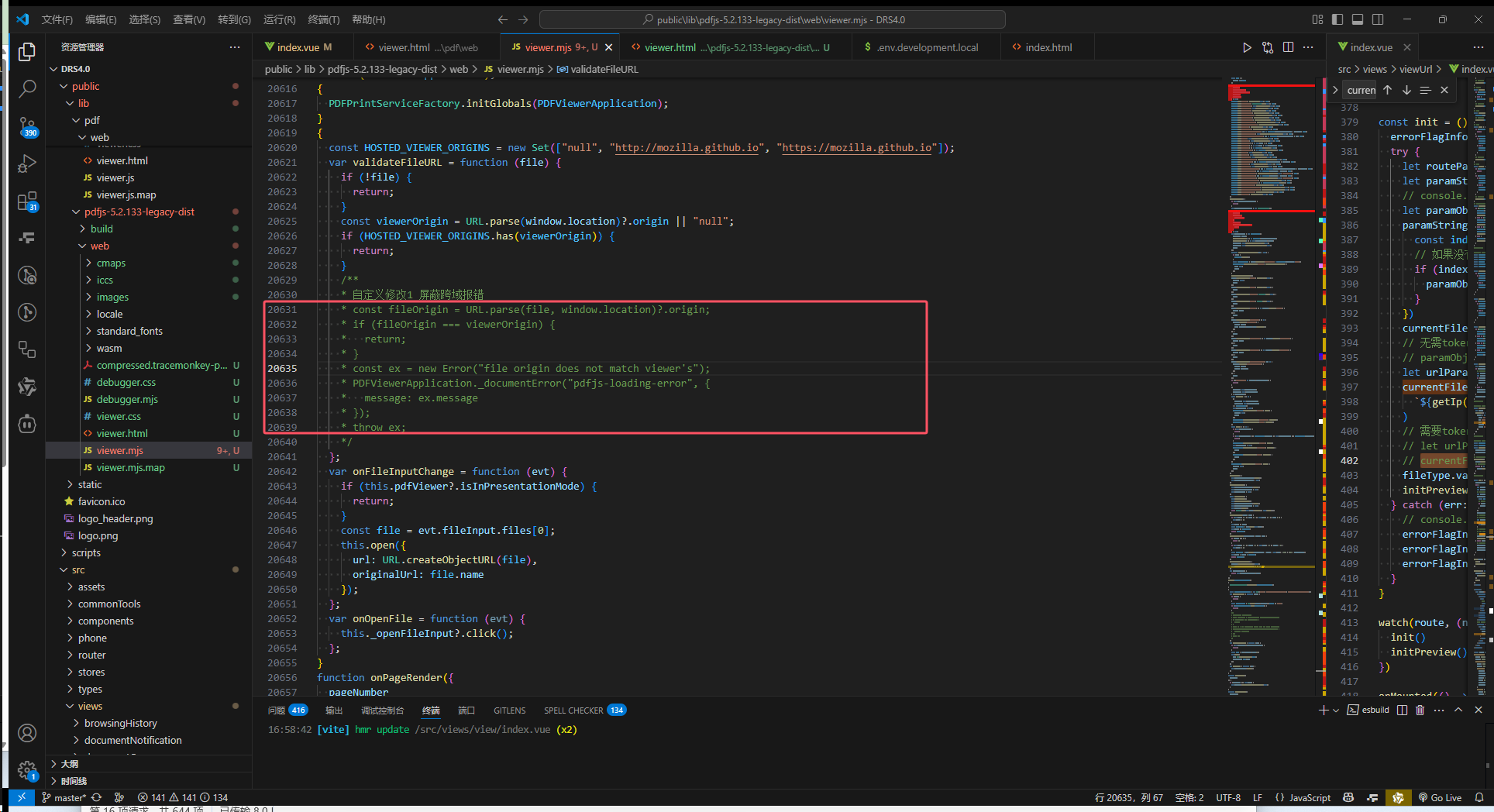Screen dimensions: 1494x812
Task: Run the file with the play icon
Action: 1247,47
